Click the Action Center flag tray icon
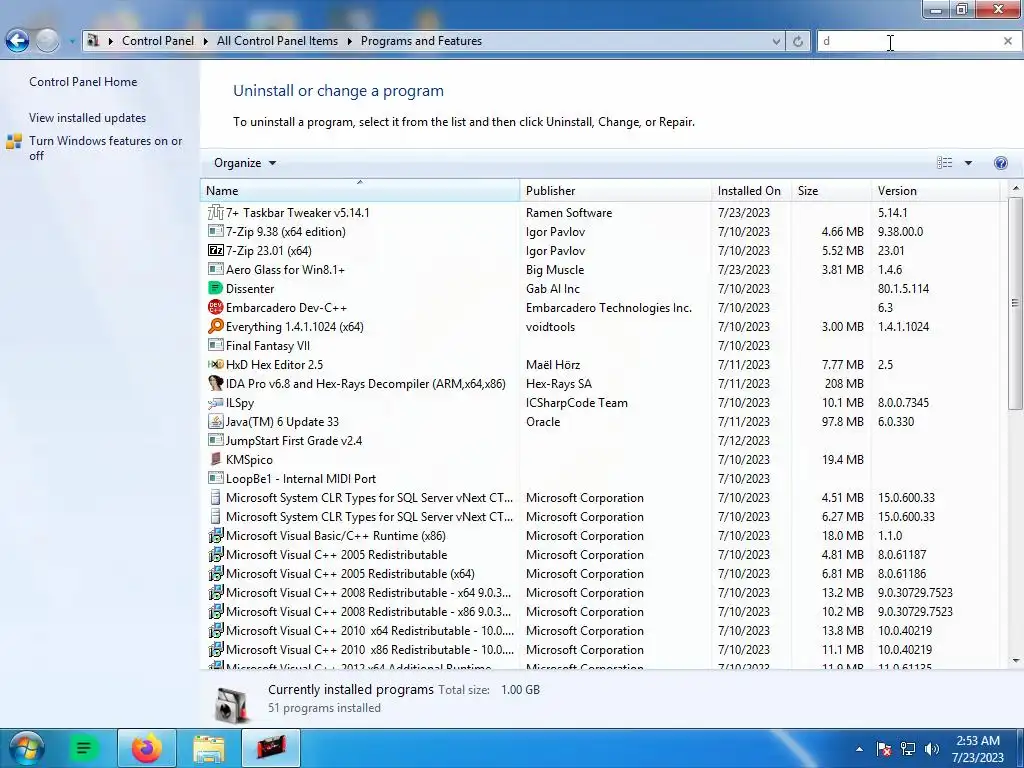The height and width of the screenshot is (768, 1024). tap(884, 749)
